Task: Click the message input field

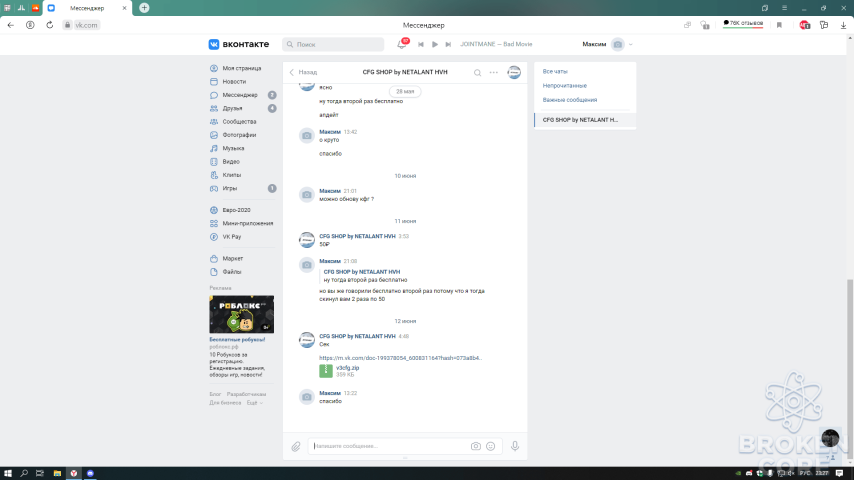Action: tap(389, 446)
